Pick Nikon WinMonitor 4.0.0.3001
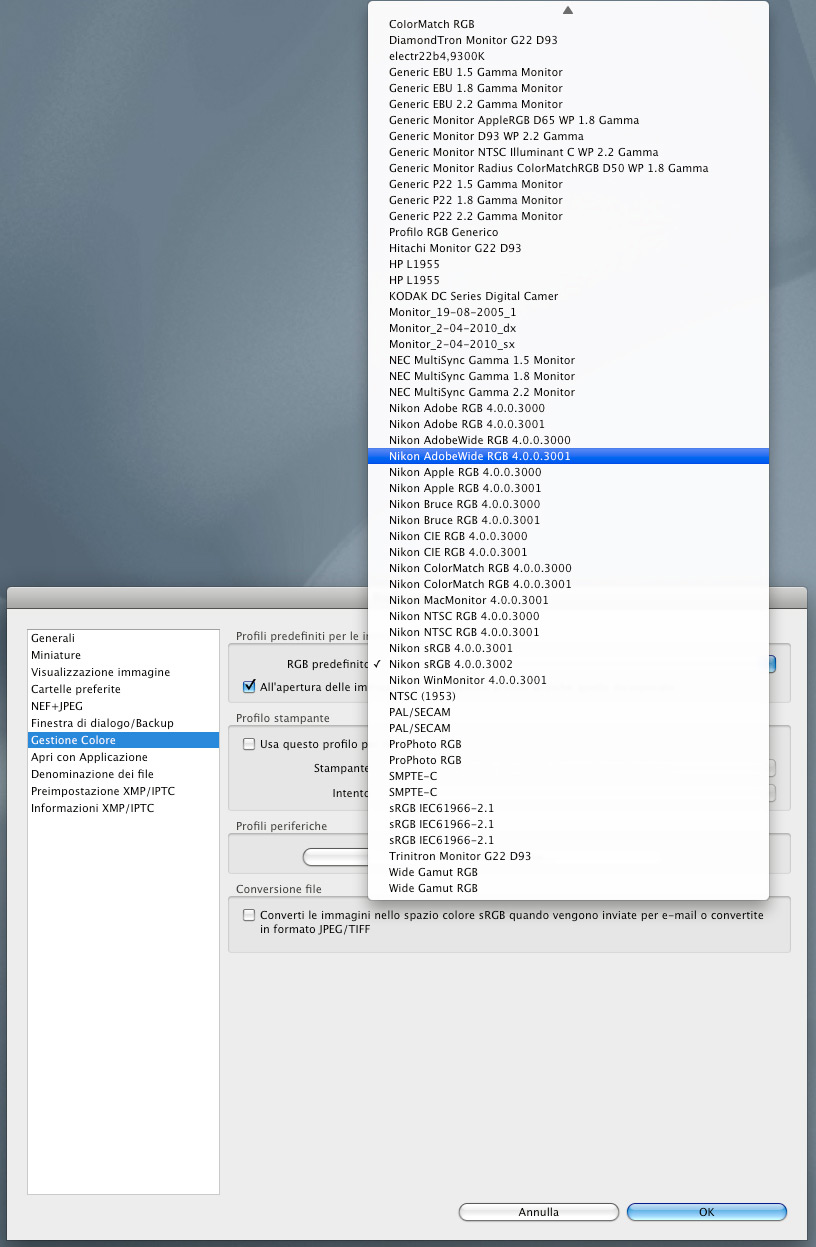Image resolution: width=816 pixels, height=1247 pixels. (x=568, y=680)
